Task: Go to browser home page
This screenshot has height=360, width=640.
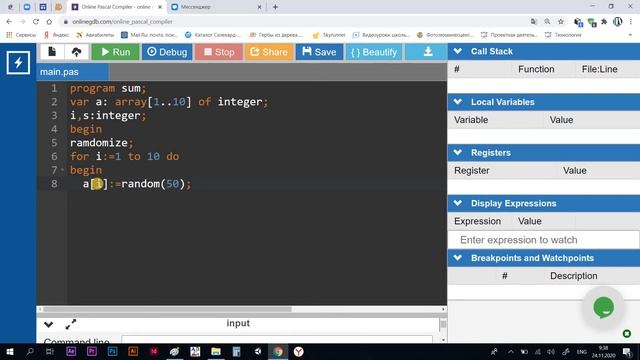Action: pyautogui.click(x=49, y=22)
